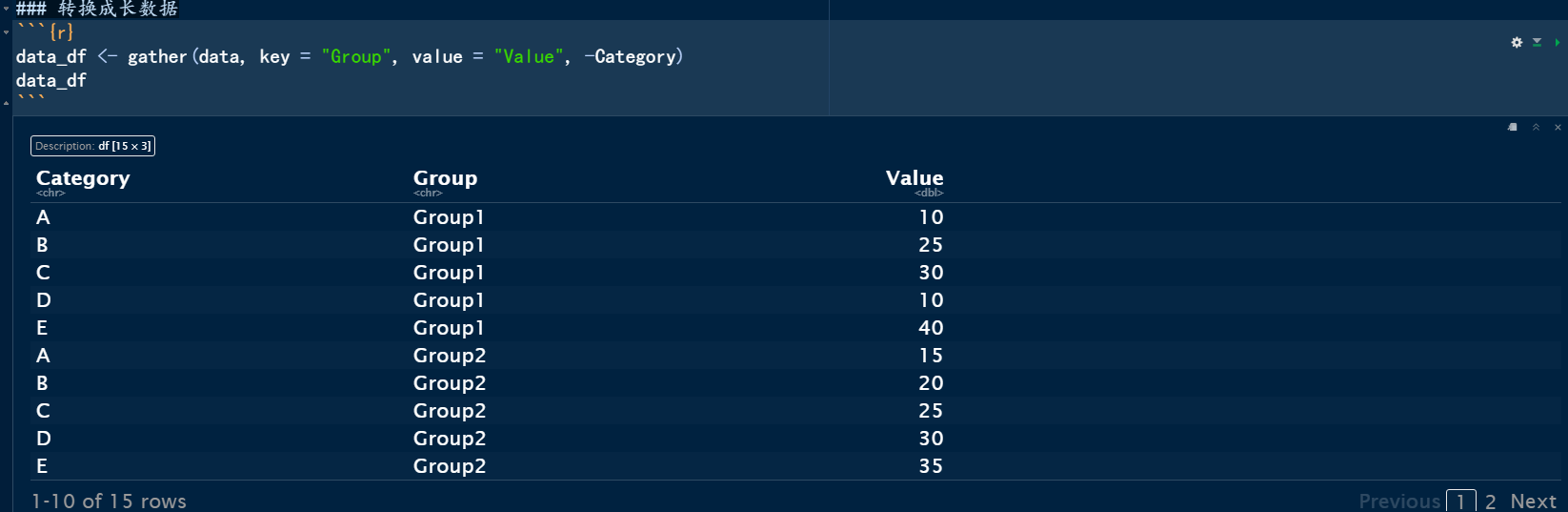Click second line data_df in code

(x=50, y=81)
